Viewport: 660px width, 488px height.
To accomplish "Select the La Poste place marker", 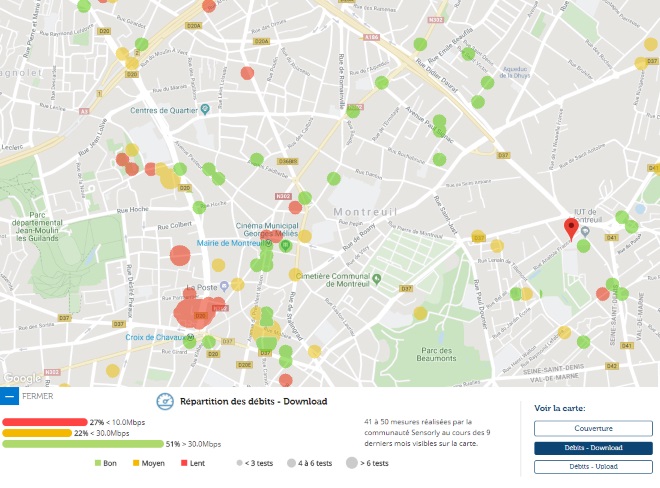I will [224, 287].
